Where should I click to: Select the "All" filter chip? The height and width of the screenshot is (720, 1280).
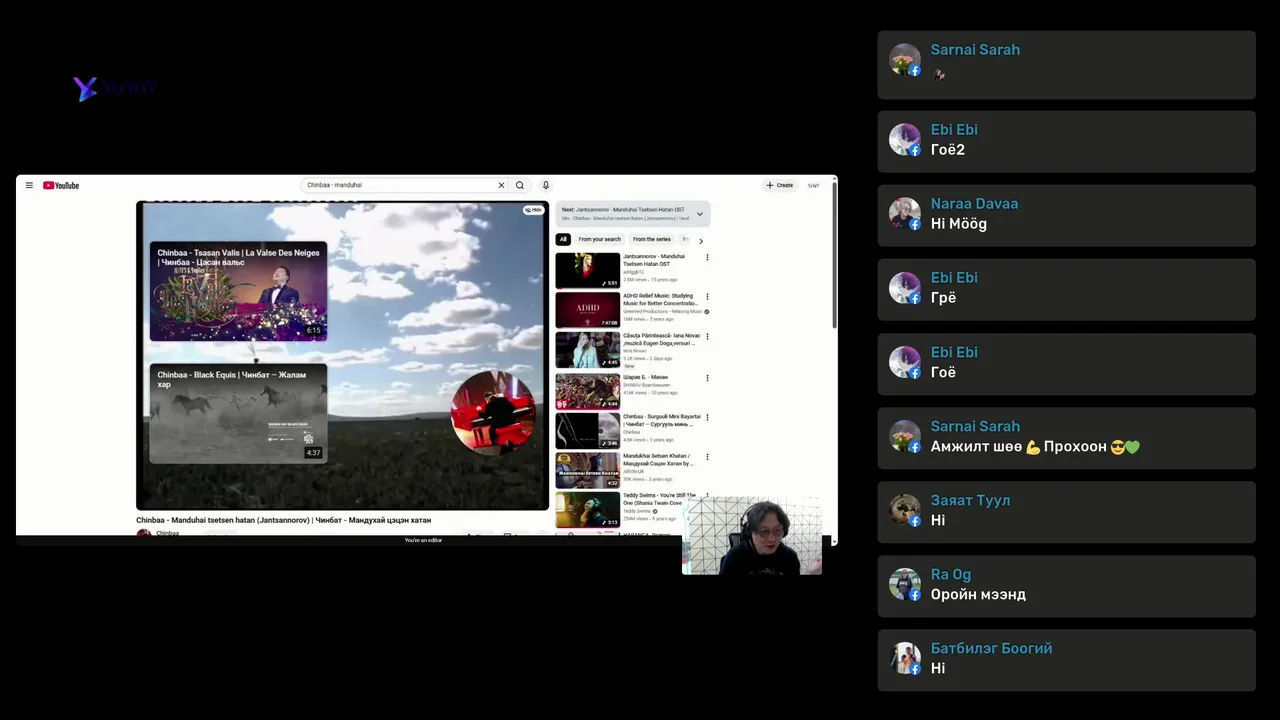(563, 239)
